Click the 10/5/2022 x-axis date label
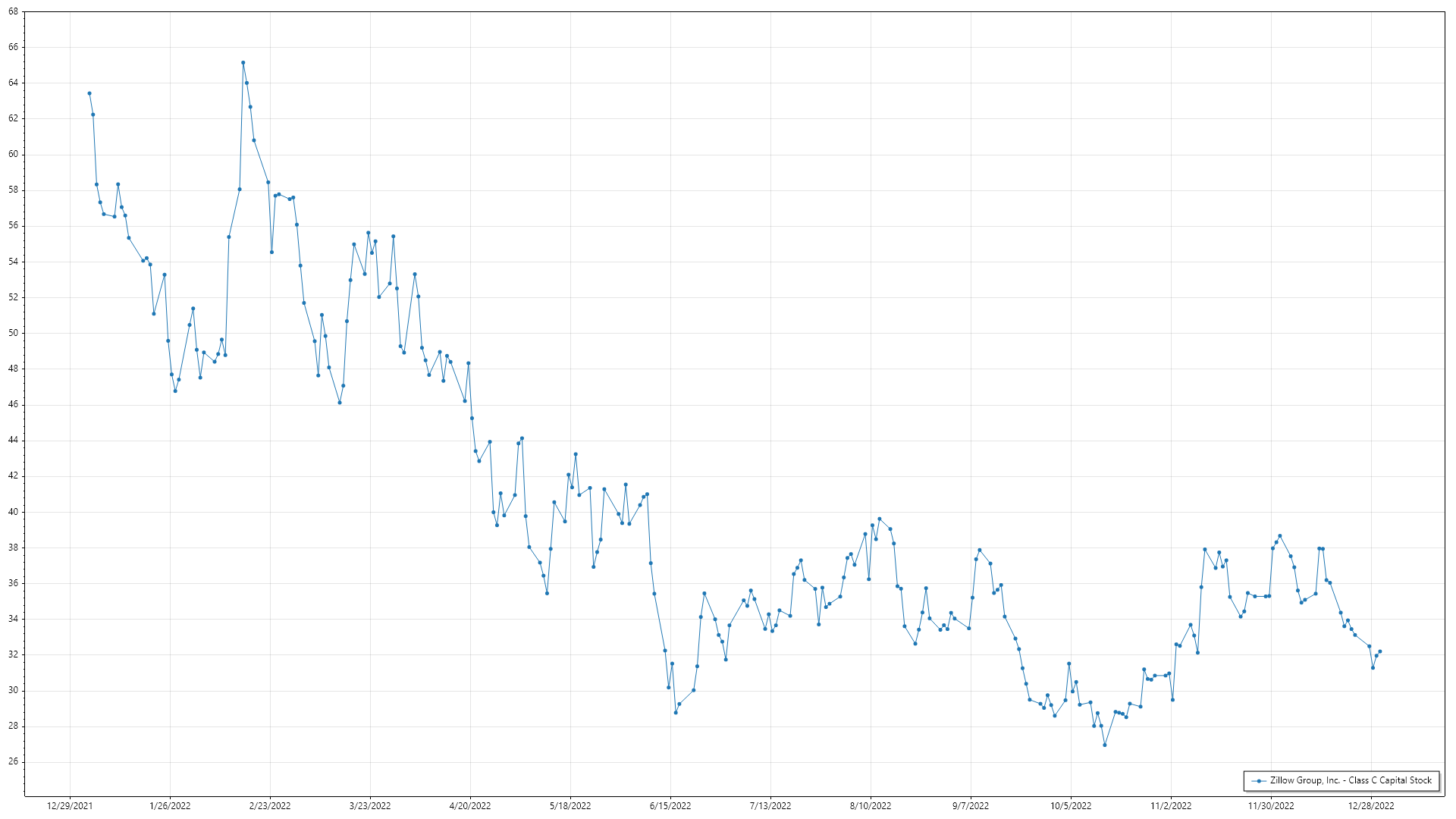This screenshot has height=819, width=1456. (x=1071, y=806)
